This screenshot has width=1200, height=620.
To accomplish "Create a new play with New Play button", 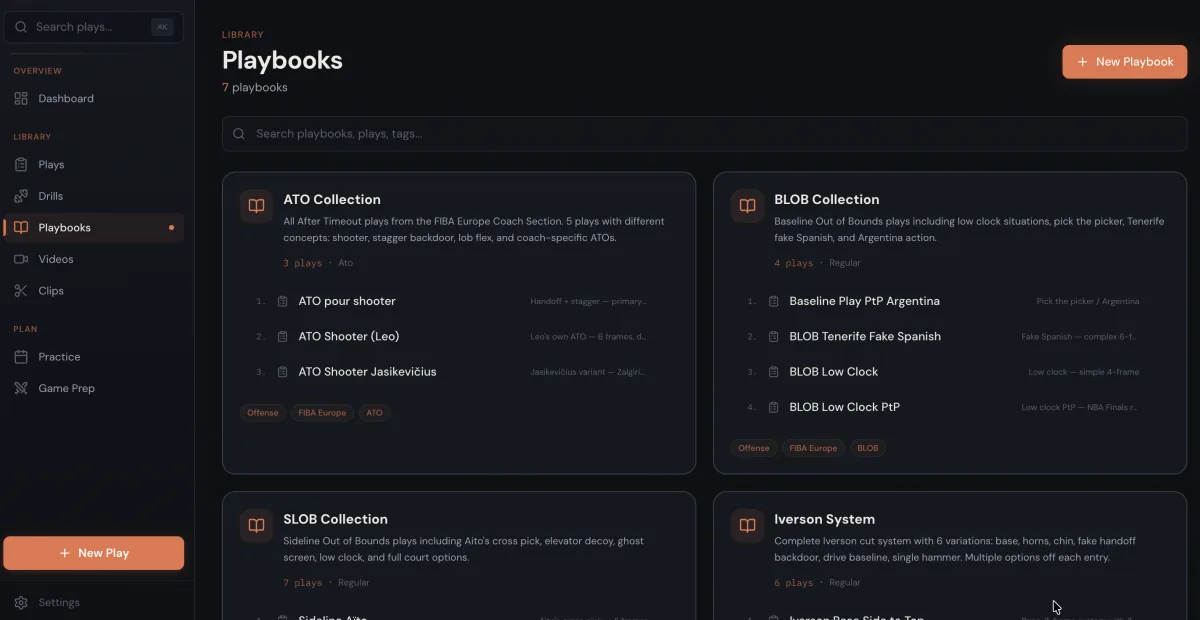I will [x=93, y=553].
